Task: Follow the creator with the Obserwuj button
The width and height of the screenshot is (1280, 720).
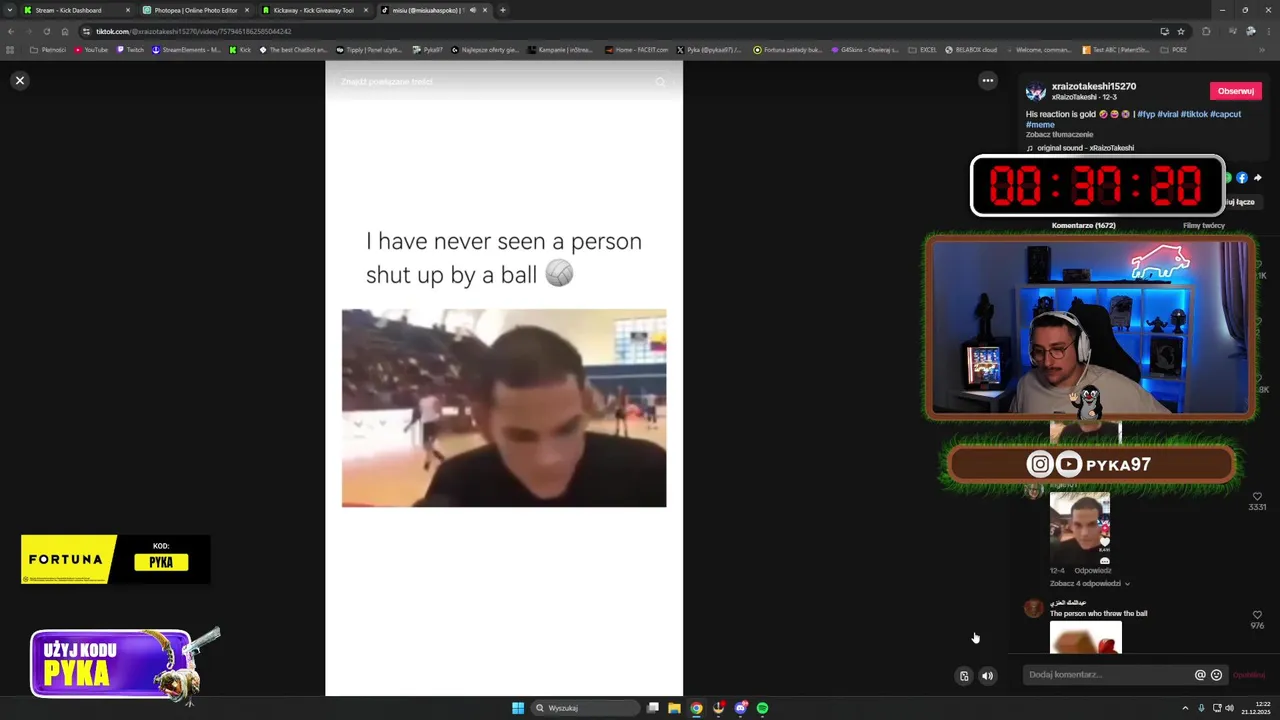Action: click(1235, 91)
